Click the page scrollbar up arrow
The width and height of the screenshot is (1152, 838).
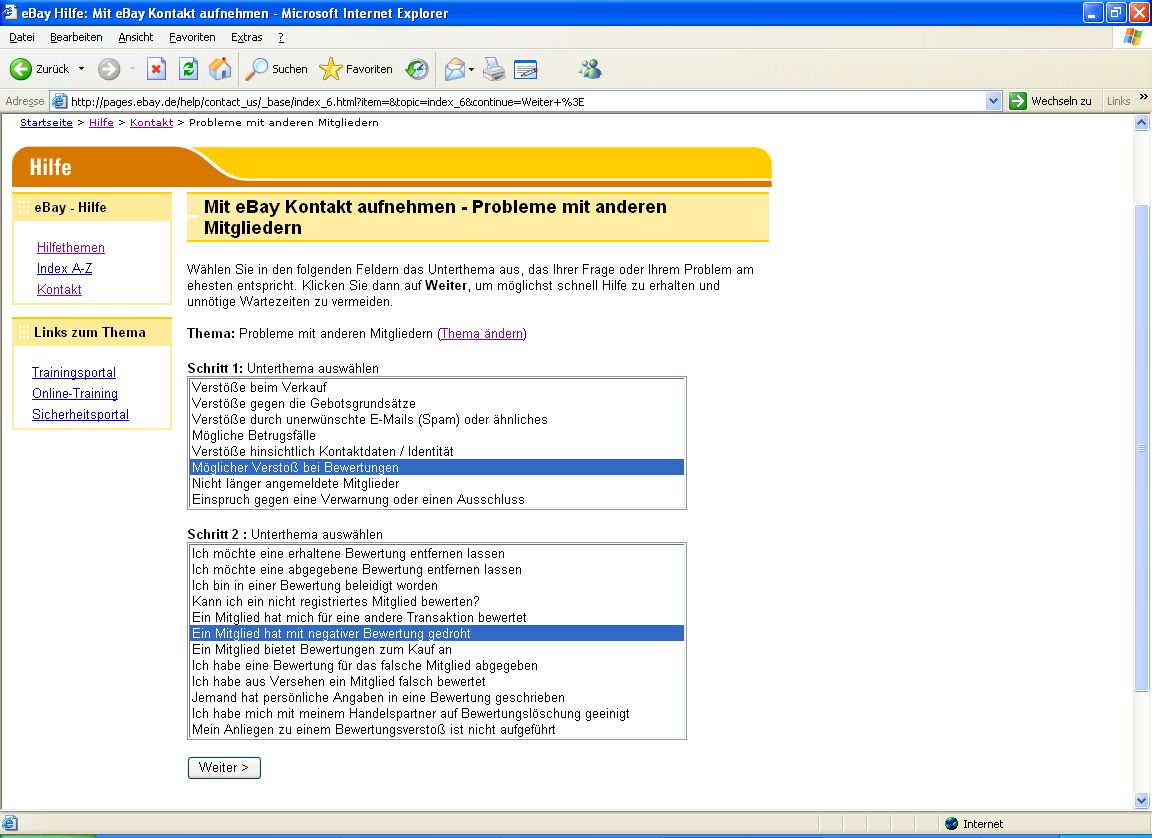1142,123
